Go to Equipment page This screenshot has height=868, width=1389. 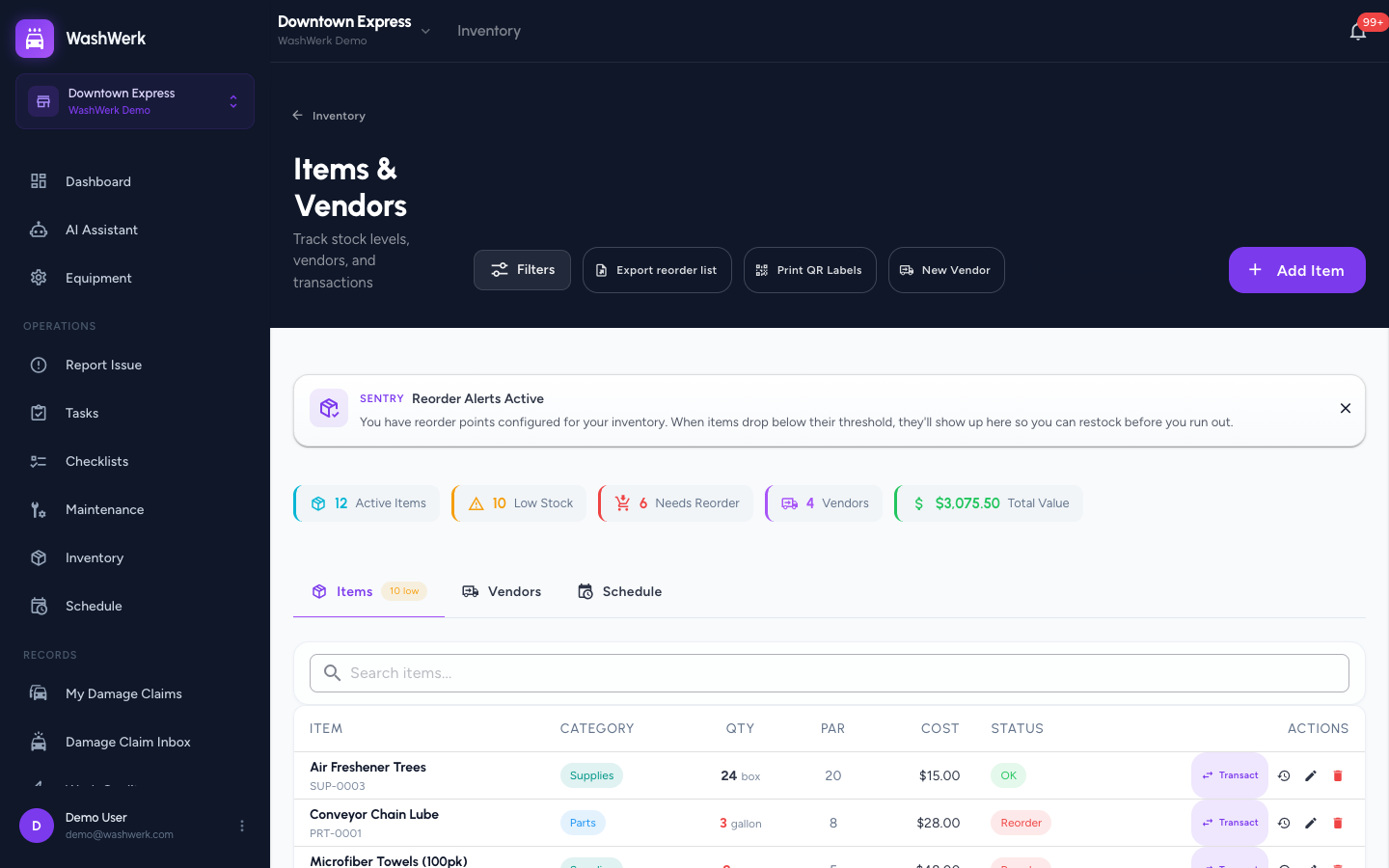(x=135, y=278)
